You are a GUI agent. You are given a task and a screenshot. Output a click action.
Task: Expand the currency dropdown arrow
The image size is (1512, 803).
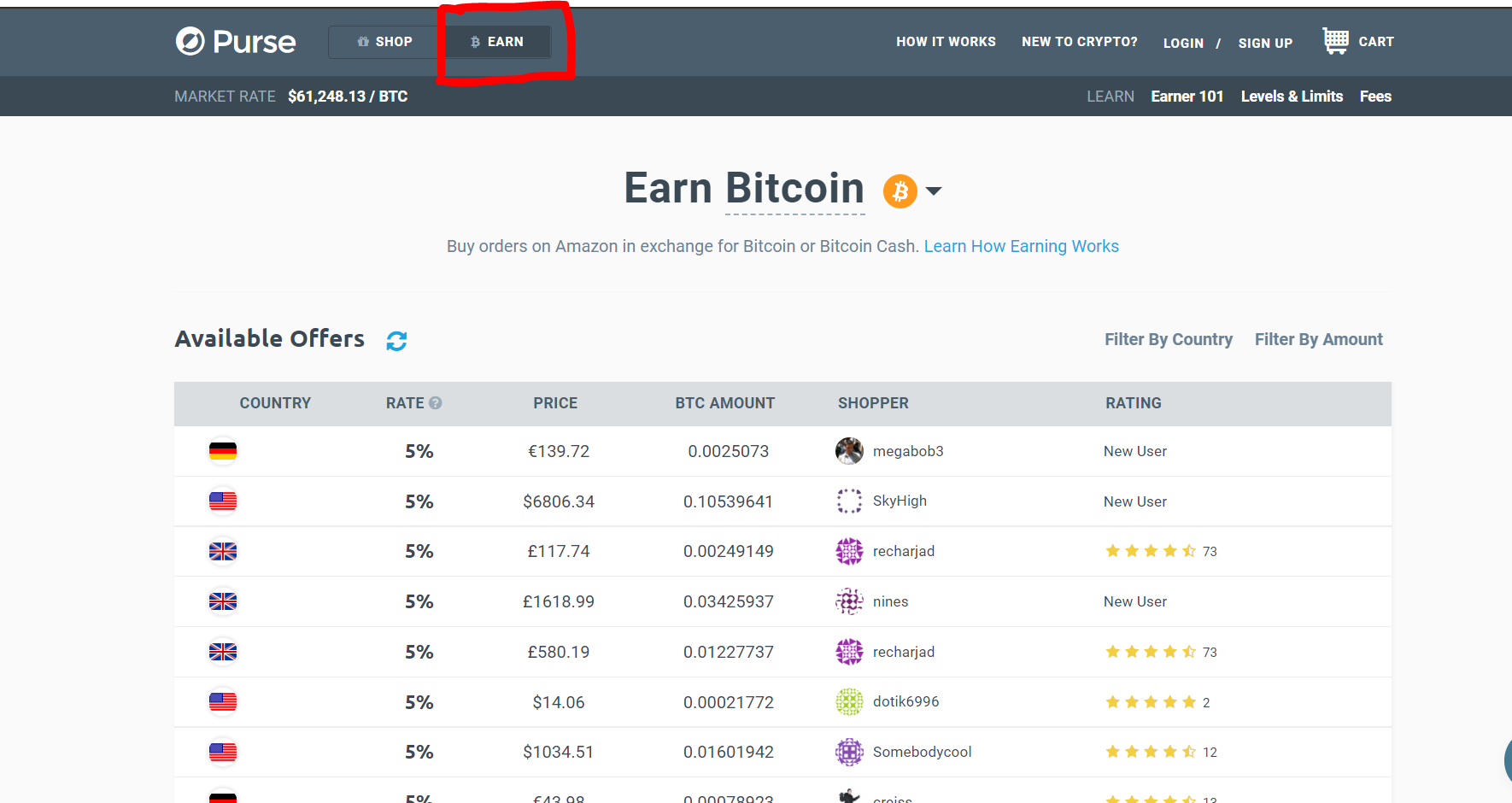(x=934, y=191)
